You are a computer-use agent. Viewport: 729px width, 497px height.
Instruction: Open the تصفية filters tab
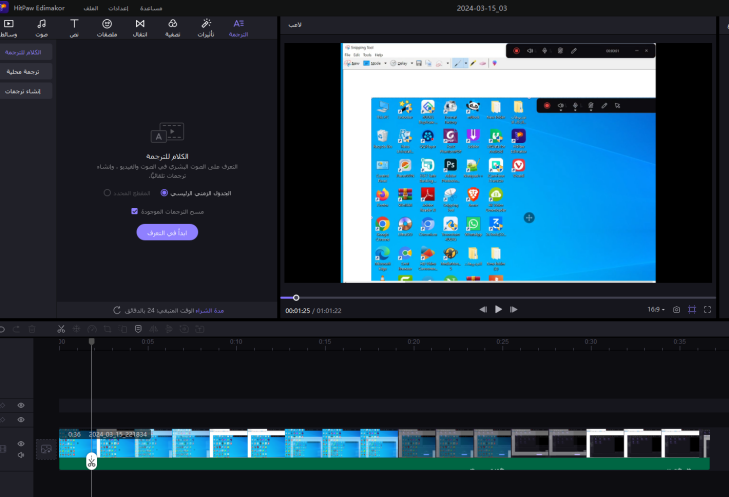click(172, 28)
